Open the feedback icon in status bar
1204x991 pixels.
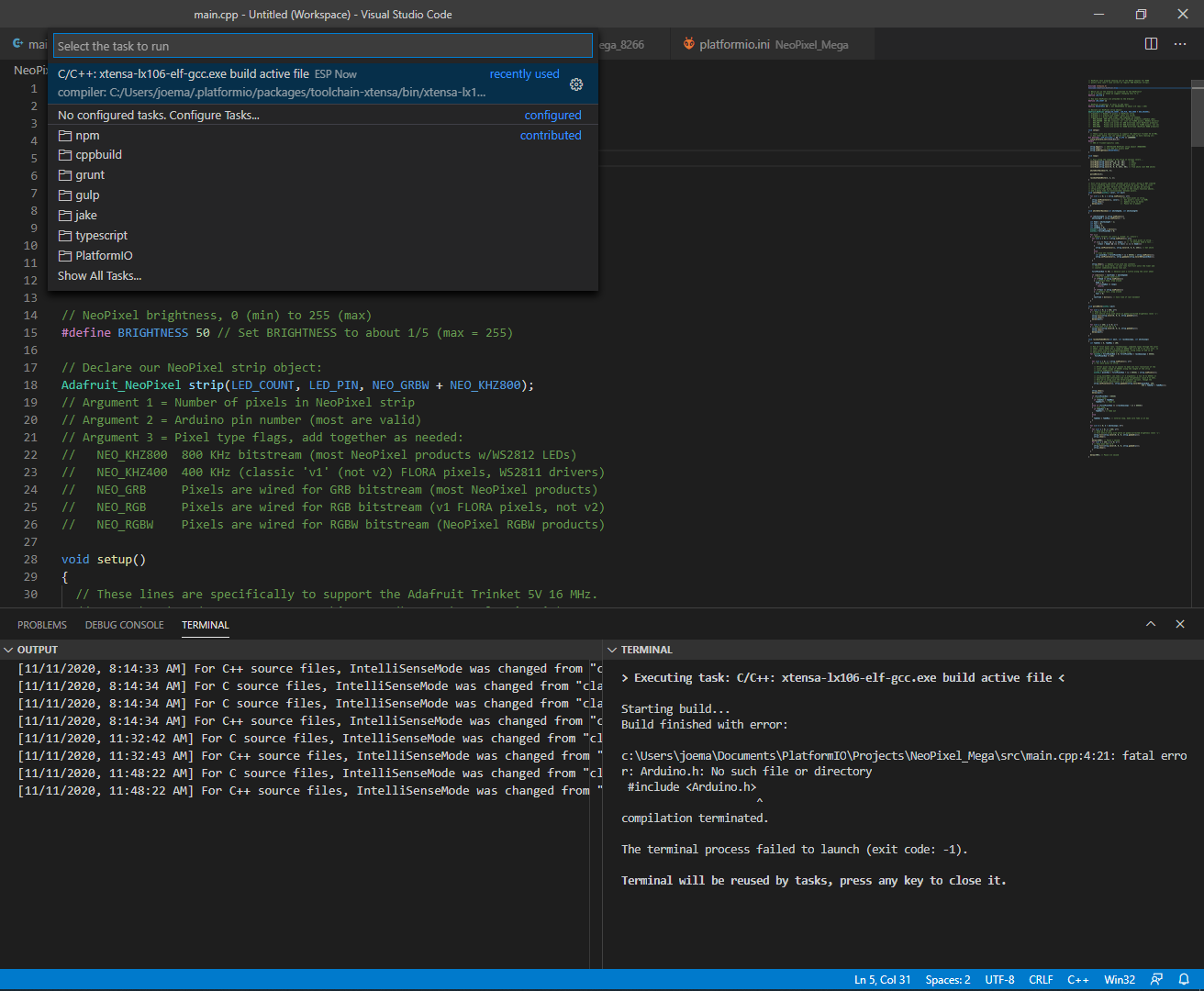coord(1157,980)
